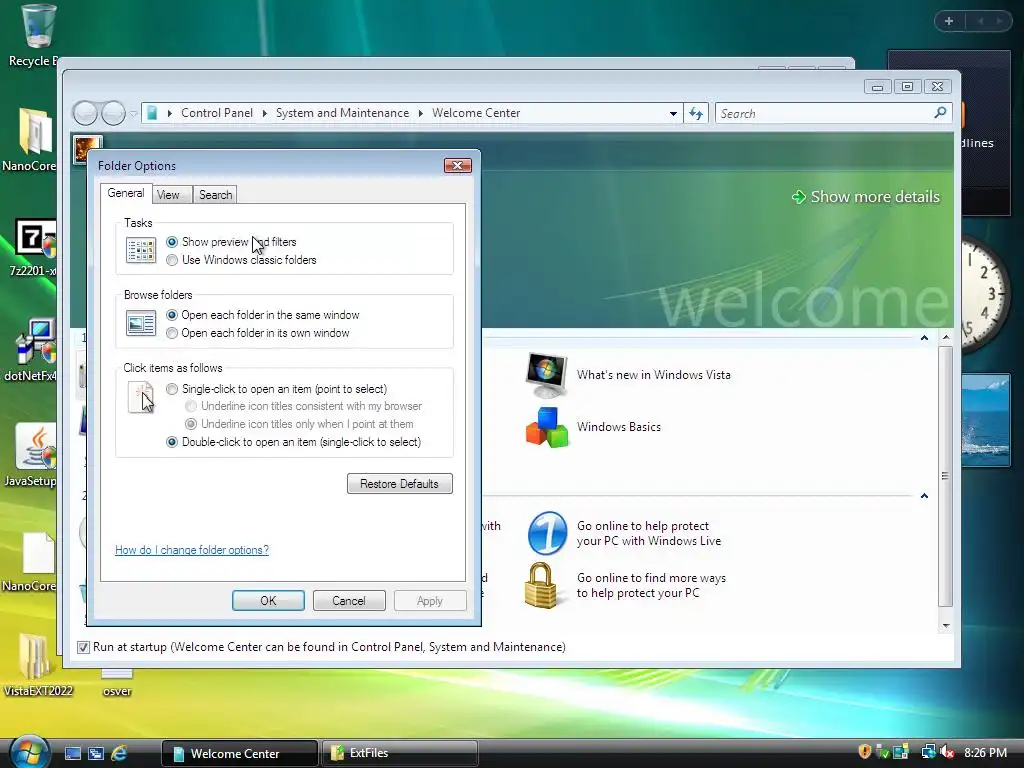
Task: Switch to ExtFiles taskbar button
Action: pos(399,753)
